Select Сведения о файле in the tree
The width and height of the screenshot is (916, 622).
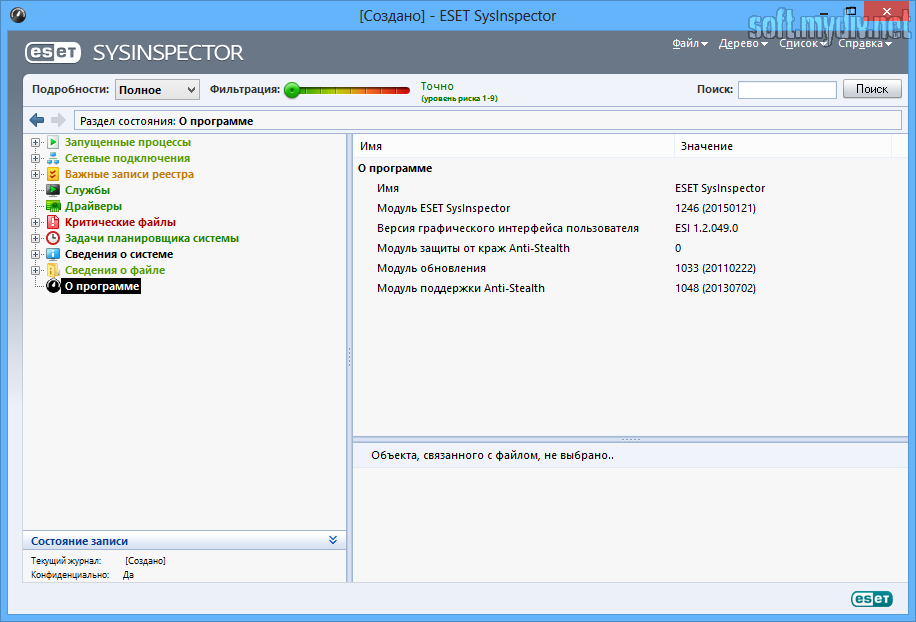click(114, 270)
